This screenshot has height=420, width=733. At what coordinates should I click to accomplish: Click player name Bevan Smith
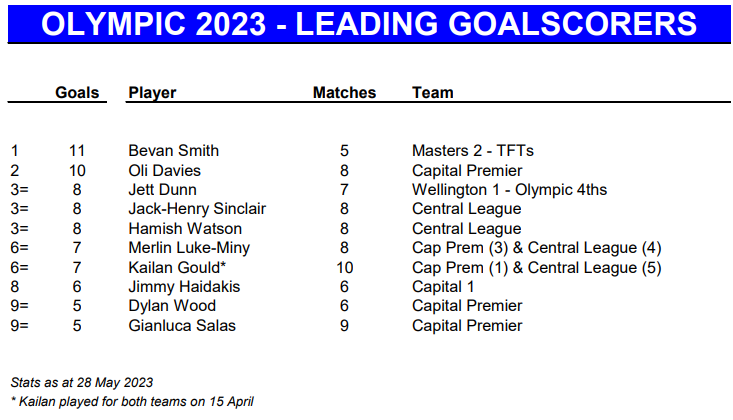tap(173, 151)
